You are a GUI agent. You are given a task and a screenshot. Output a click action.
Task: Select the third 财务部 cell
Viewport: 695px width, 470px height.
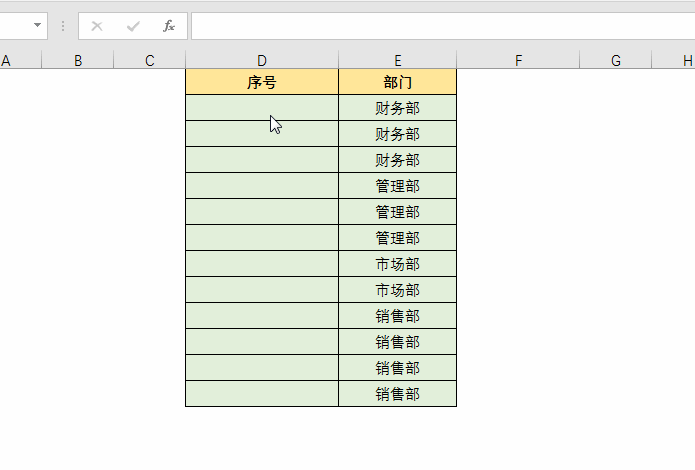pyautogui.click(x=398, y=160)
